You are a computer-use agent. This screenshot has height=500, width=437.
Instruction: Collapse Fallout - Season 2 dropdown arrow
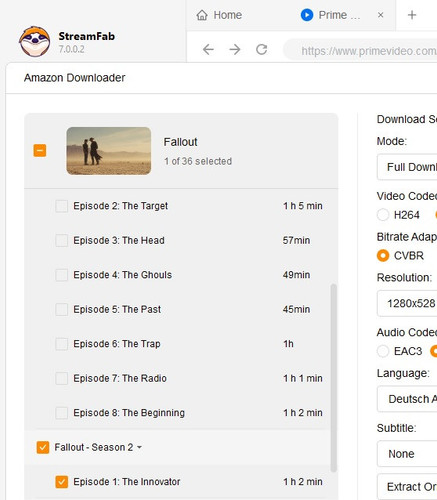click(139, 447)
